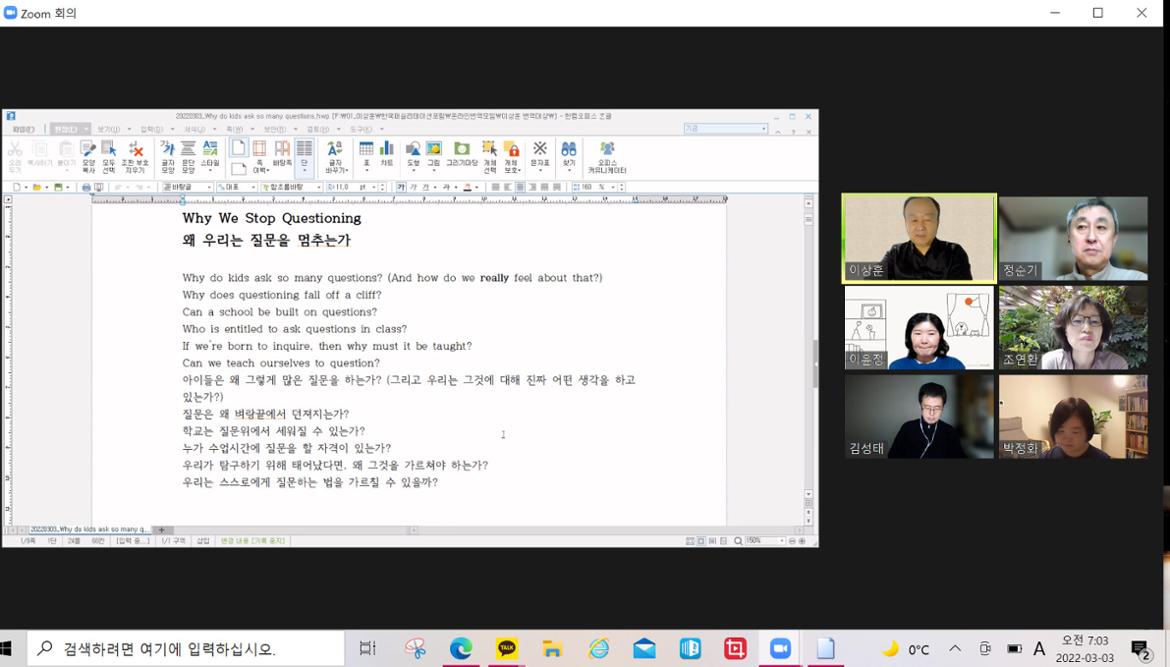The width and height of the screenshot is (1170, 667).
Task: Click the add new document tab plus button
Action: pos(162,530)
